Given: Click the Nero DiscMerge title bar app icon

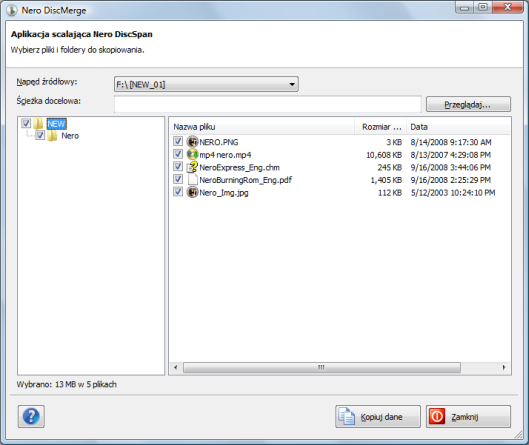Looking at the screenshot, I should (12, 10).
